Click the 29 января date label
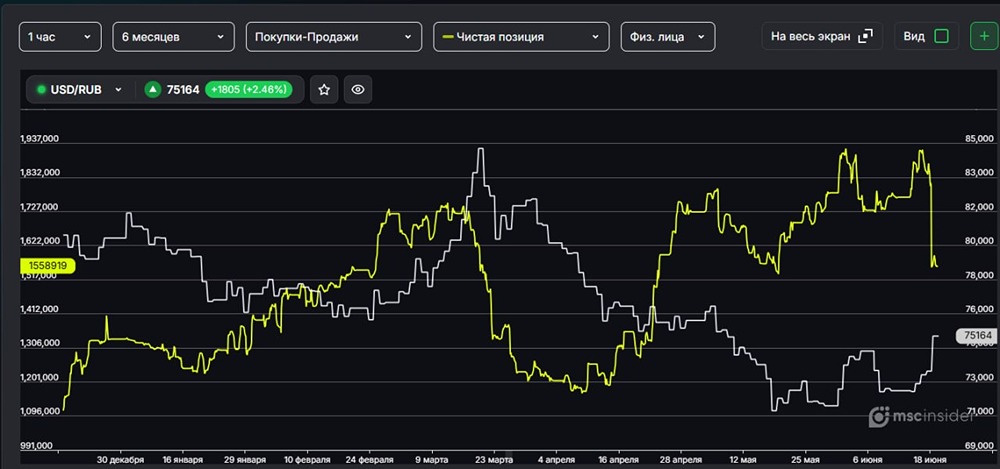This screenshot has height=469, width=1000. 246,459
